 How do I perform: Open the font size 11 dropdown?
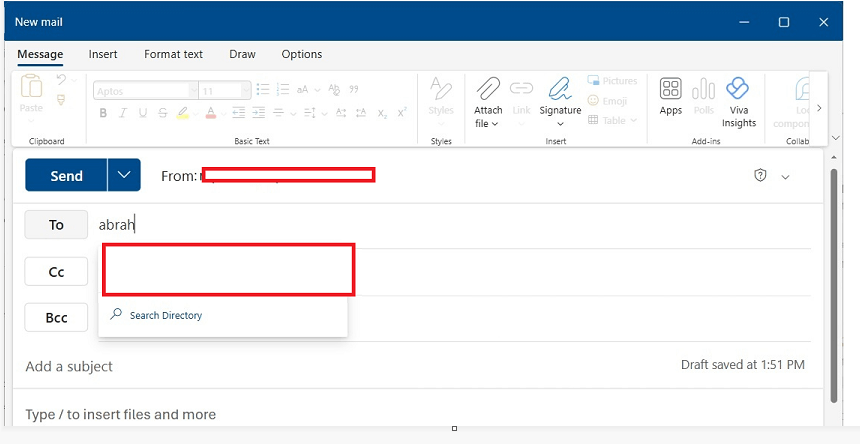(x=245, y=90)
